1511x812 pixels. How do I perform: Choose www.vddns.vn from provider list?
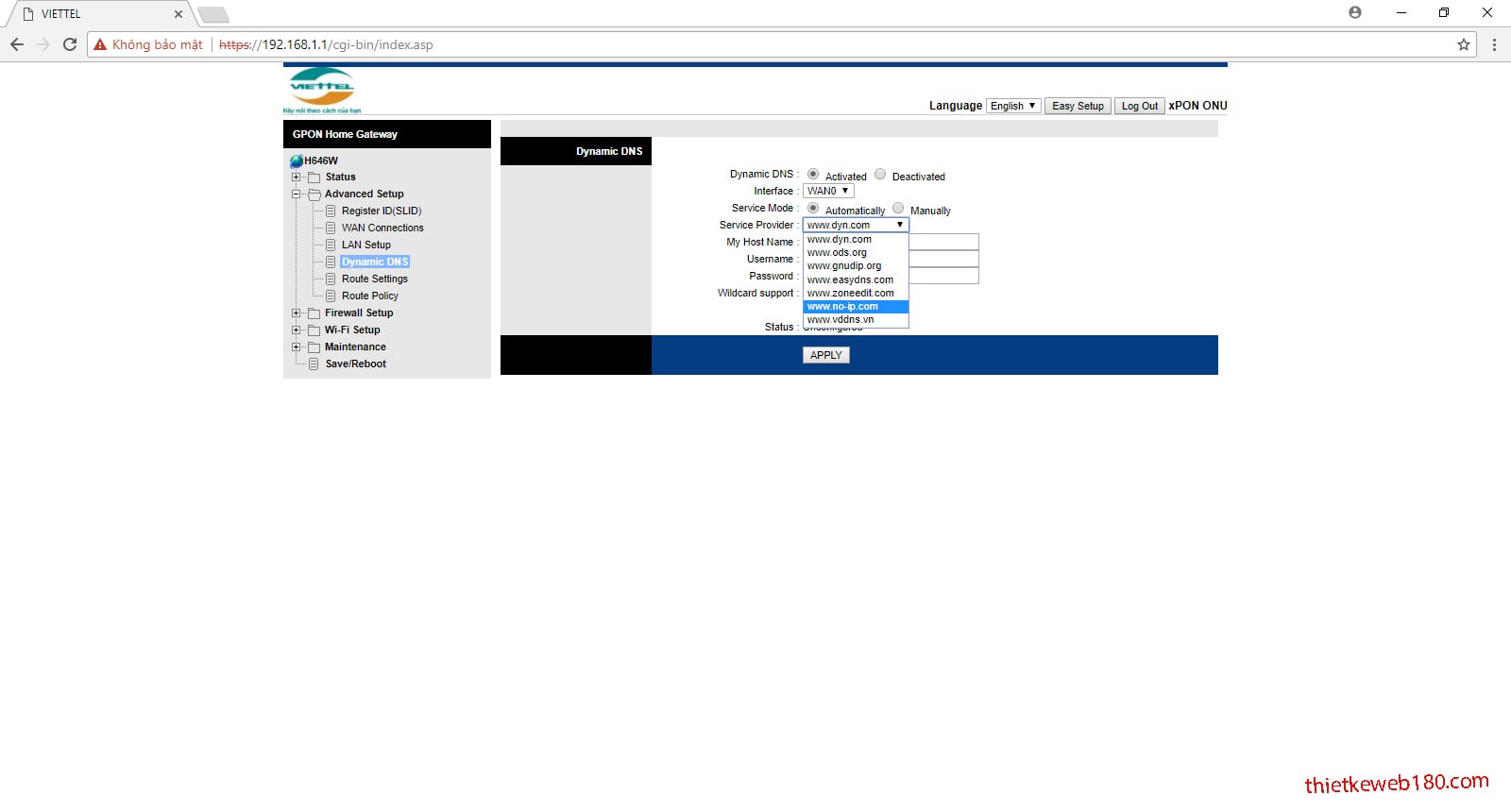click(x=856, y=320)
